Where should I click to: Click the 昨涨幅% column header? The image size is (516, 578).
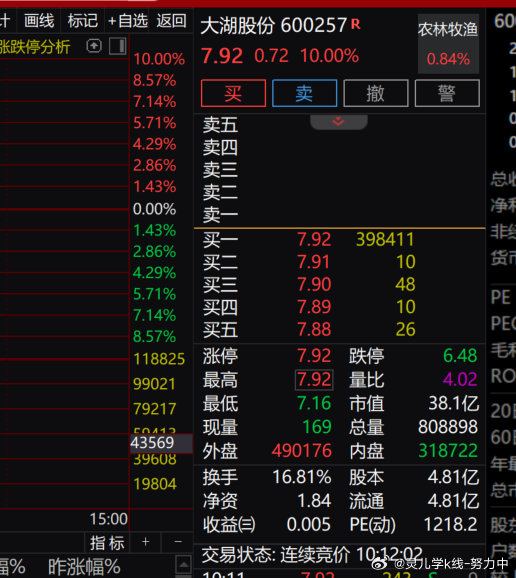pos(84,567)
